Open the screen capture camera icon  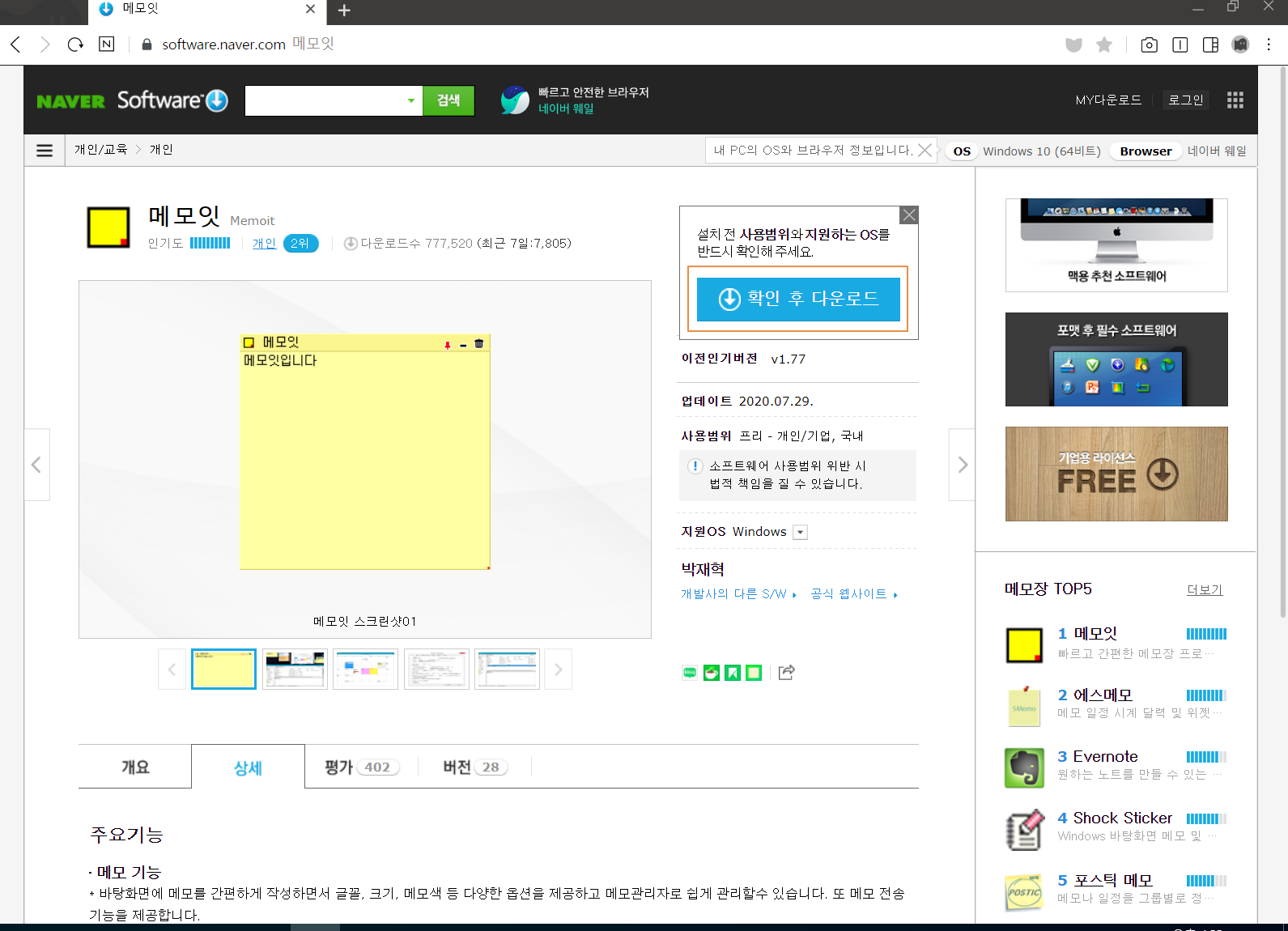(1149, 45)
